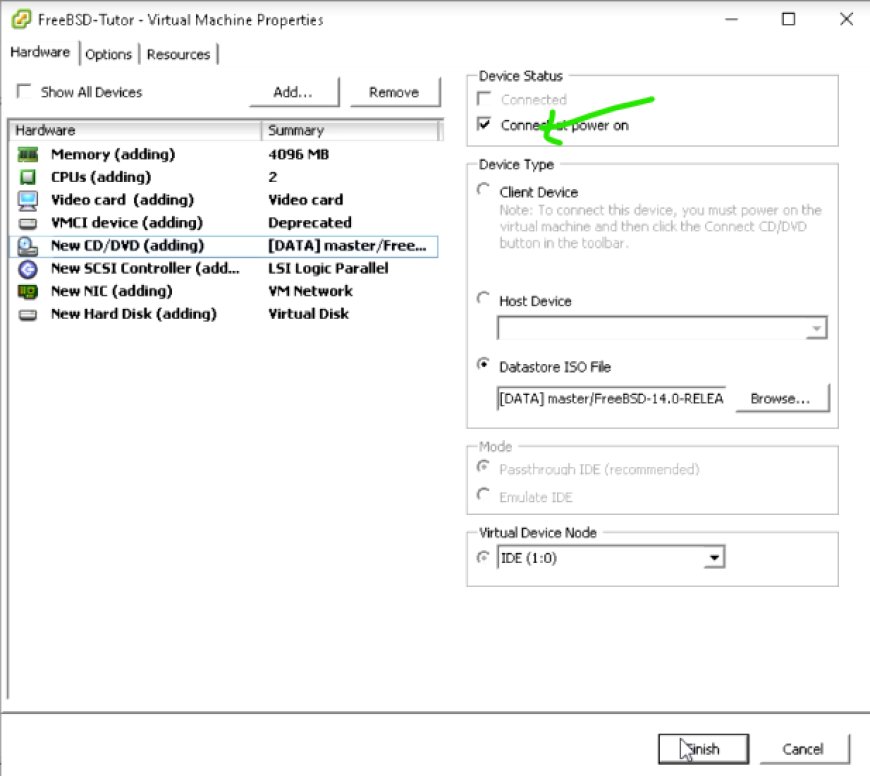Click the CPUs chip icon
The width and height of the screenshot is (870, 776).
[x=28, y=177]
